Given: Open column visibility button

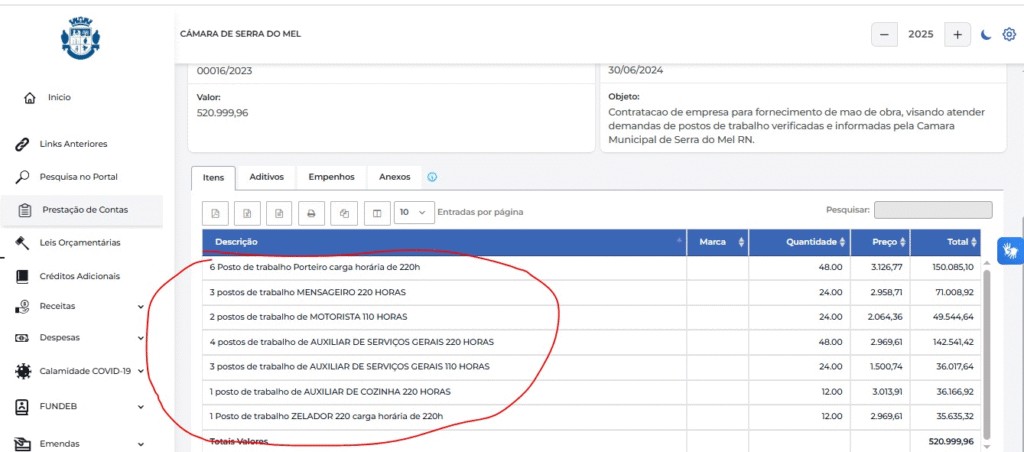Looking at the screenshot, I should [x=377, y=212].
